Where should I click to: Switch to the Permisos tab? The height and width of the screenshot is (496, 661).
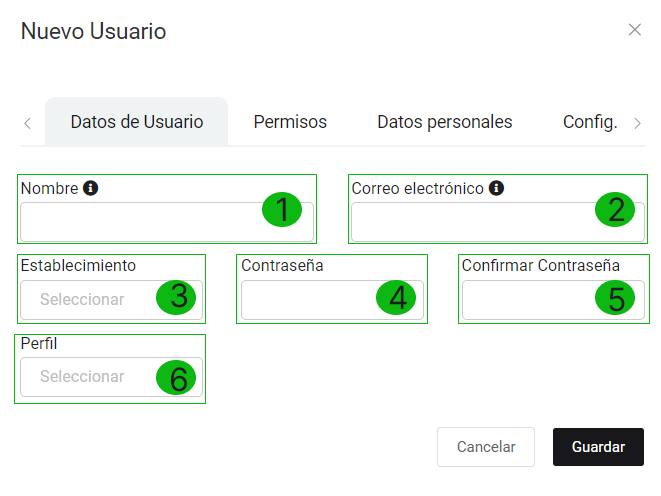290,122
